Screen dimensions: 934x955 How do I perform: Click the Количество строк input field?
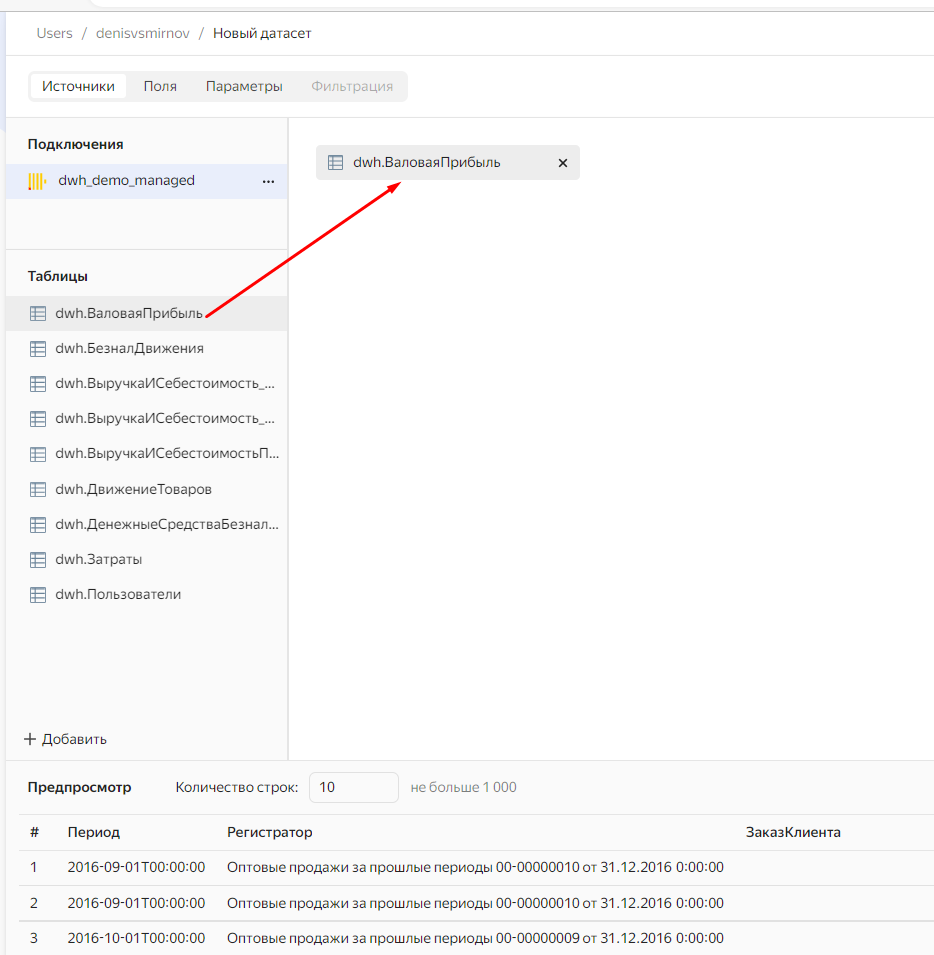[353, 787]
